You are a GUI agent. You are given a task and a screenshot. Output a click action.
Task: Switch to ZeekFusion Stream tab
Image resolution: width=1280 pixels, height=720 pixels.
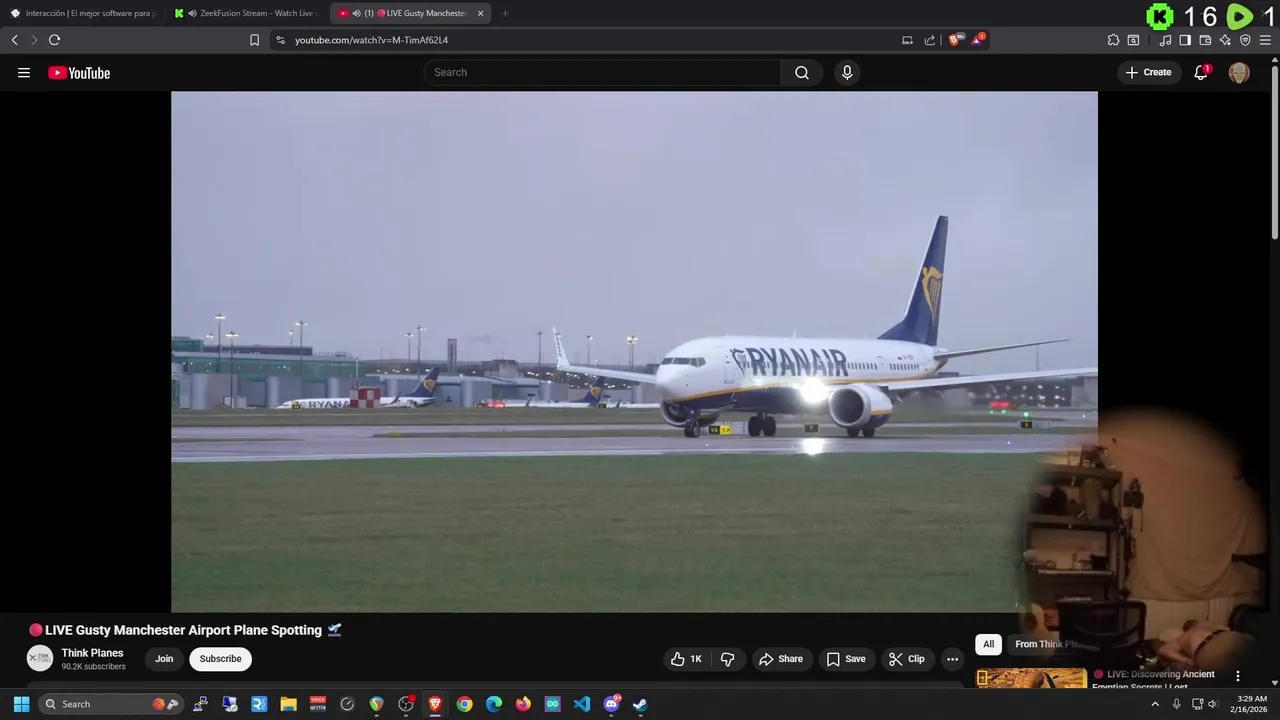pos(245,13)
